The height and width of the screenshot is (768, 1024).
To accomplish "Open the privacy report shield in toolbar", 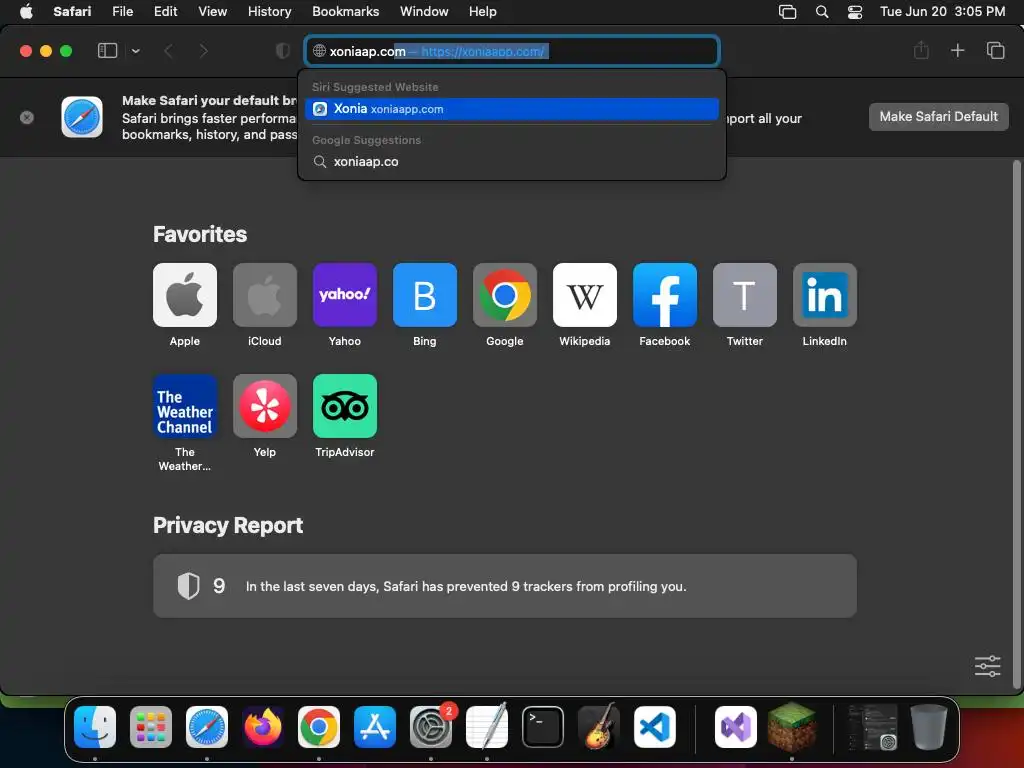I will (283, 51).
